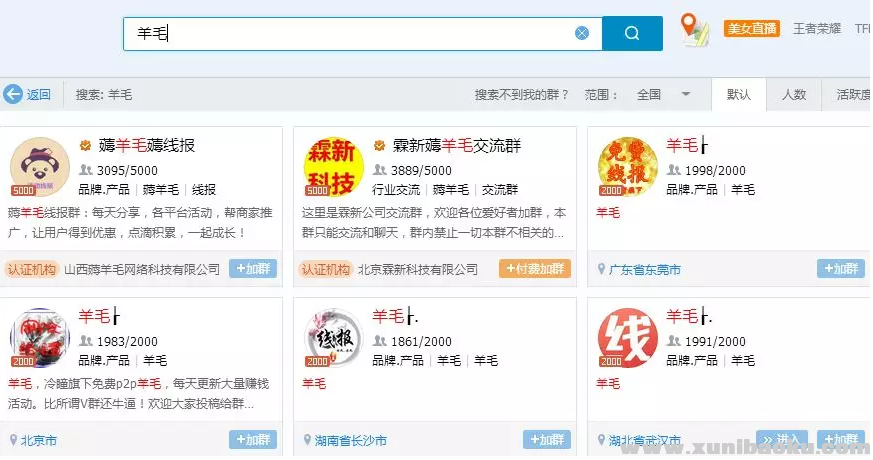The height and width of the screenshot is (460, 873).
Task: Click the orange 付费加群 button
Action: tap(534, 269)
